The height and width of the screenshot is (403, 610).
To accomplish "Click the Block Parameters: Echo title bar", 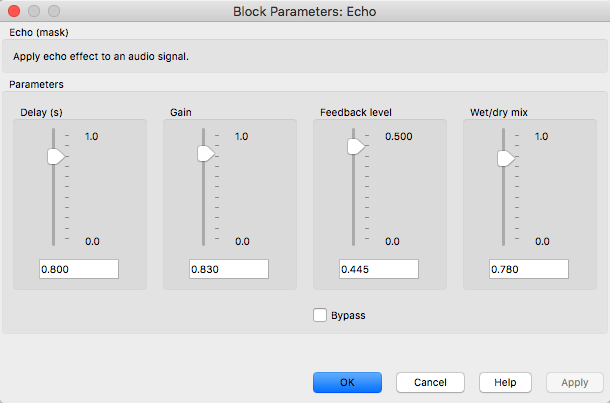I will point(305,12).
